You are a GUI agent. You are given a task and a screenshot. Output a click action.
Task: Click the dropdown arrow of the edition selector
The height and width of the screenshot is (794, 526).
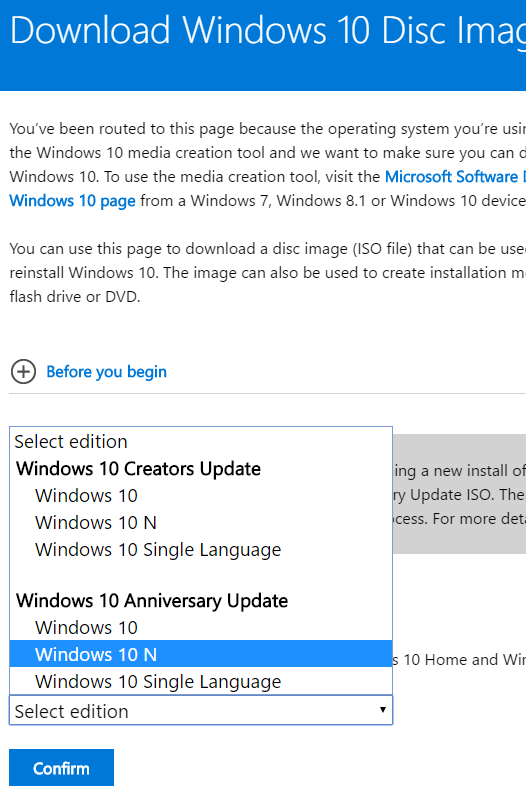coord(383,710)
